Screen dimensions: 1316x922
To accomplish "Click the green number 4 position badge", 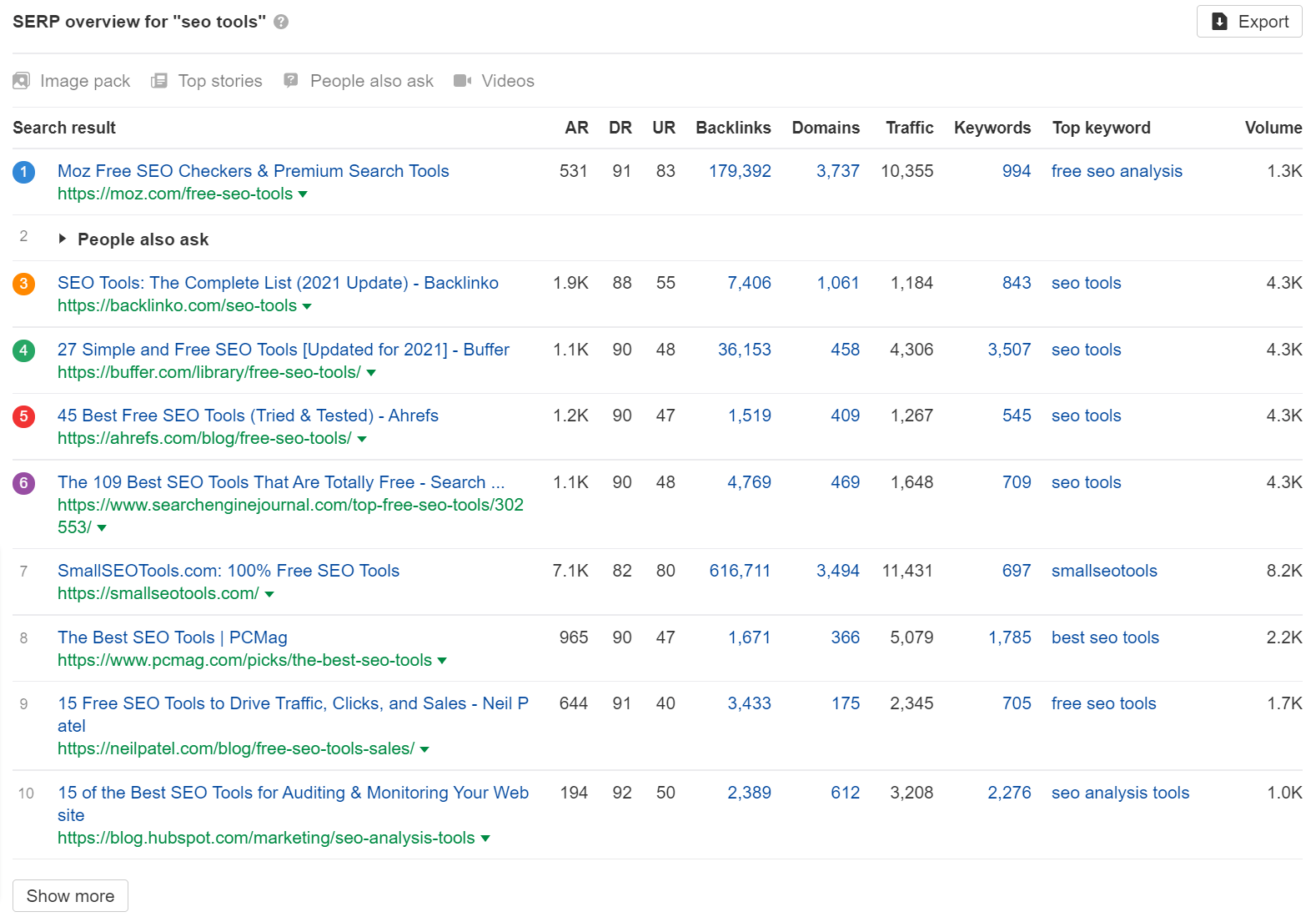I will pyautogui.click(x=24, y=350).
